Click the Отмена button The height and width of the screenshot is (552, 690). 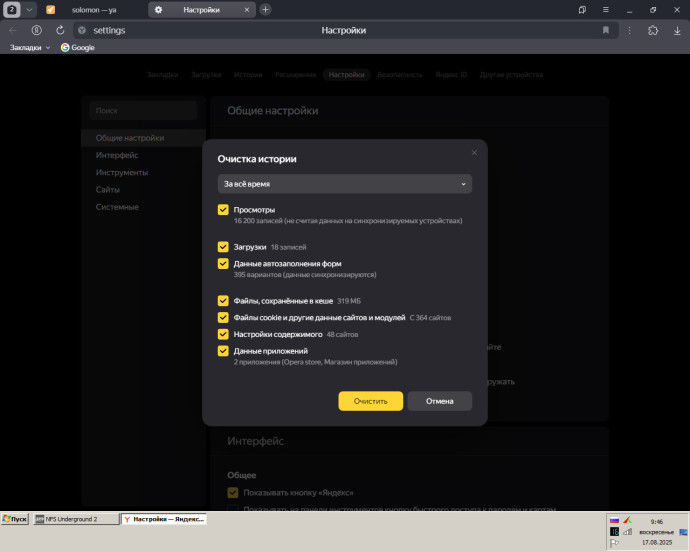tap(440, 401)
